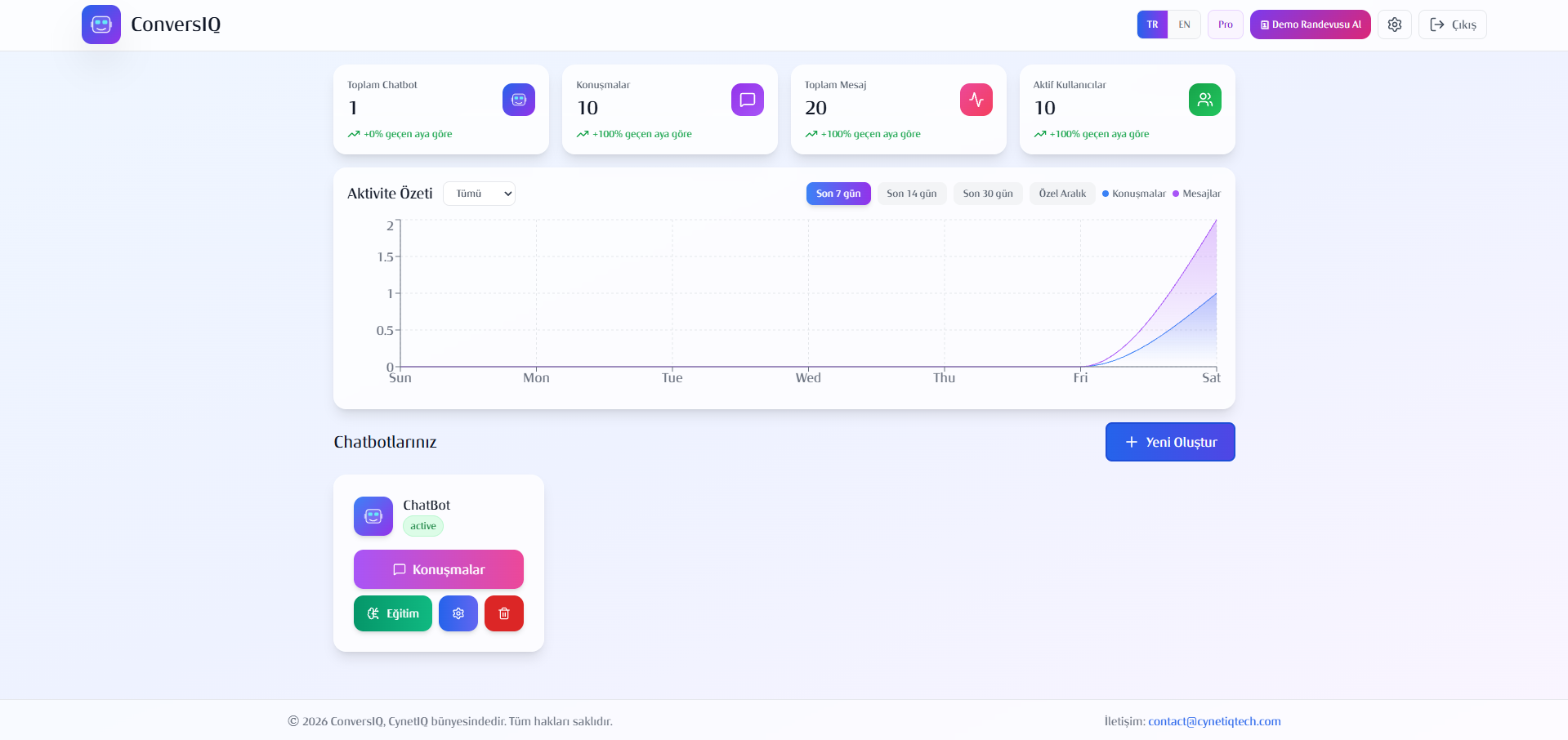
Task: Log out with the Çıkış button
Action: [1453, 25]
